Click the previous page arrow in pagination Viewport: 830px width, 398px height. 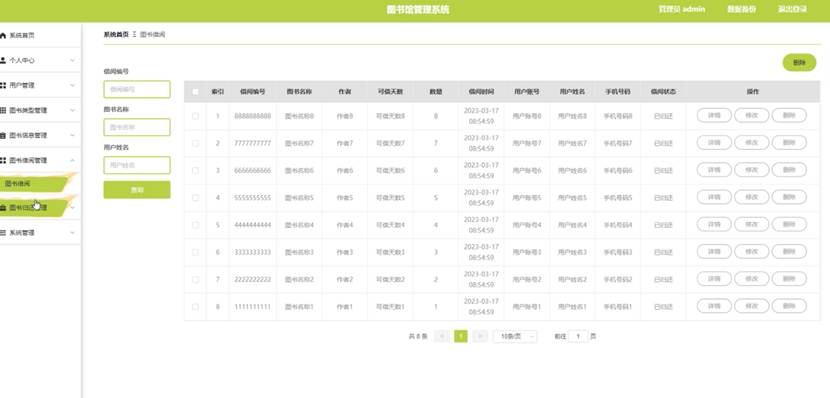tap(442, 337)
